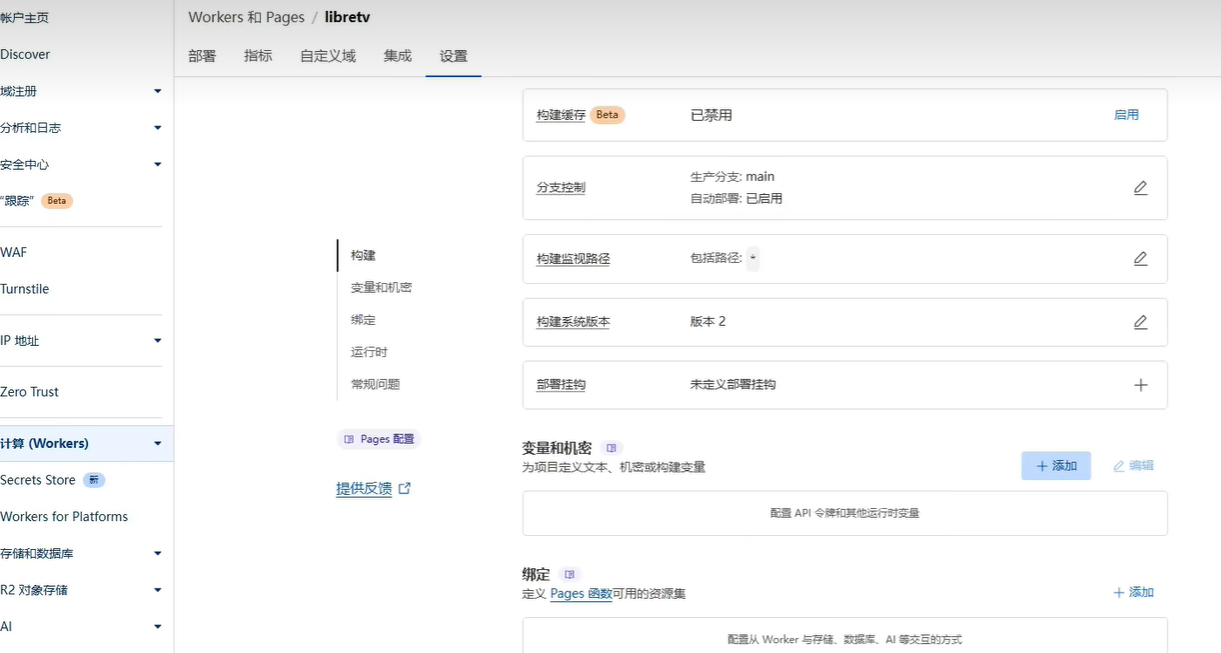Click the 新 badge beside Secrets Store

click(x=94, y=480)
